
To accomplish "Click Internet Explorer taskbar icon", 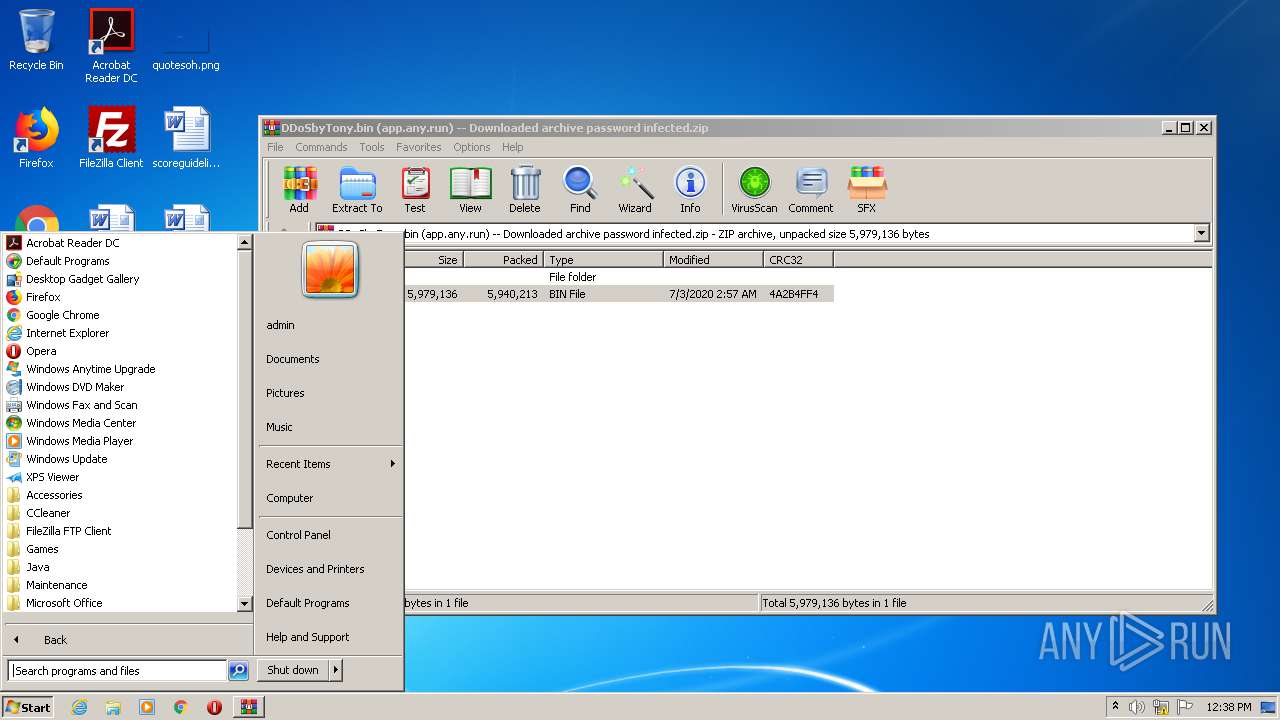I will tap(80, 707).
